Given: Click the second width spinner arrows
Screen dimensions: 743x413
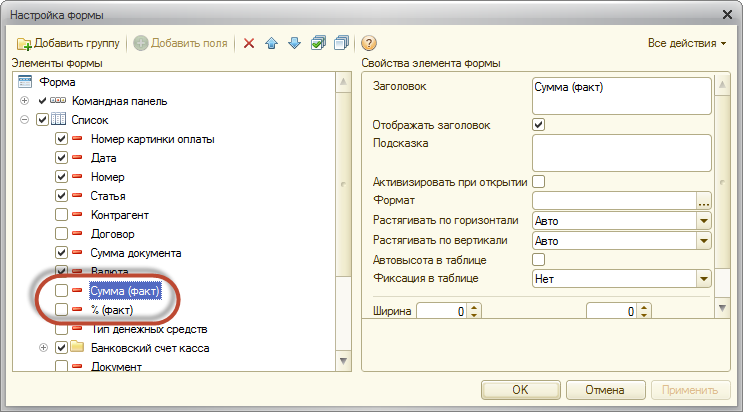Looking at the screenshot, I should 643,311.
